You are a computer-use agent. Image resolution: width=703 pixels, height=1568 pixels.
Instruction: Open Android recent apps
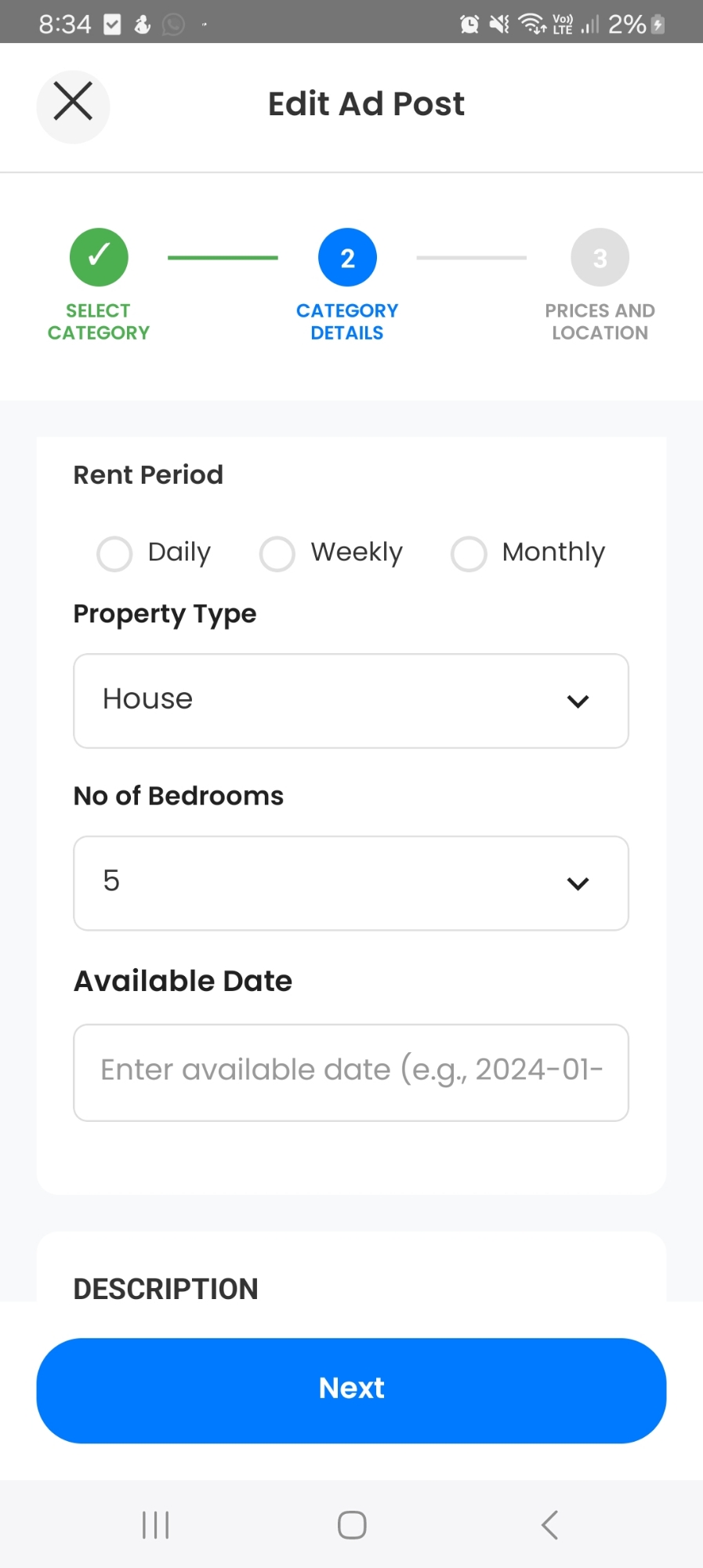(x=155, y=1525)
